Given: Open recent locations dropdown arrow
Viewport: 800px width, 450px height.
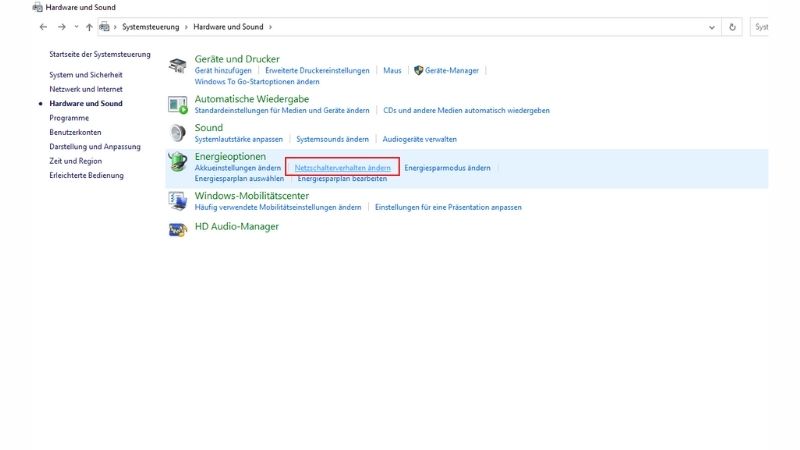Looking at the screenshot, I should click(x=76, y=27).
